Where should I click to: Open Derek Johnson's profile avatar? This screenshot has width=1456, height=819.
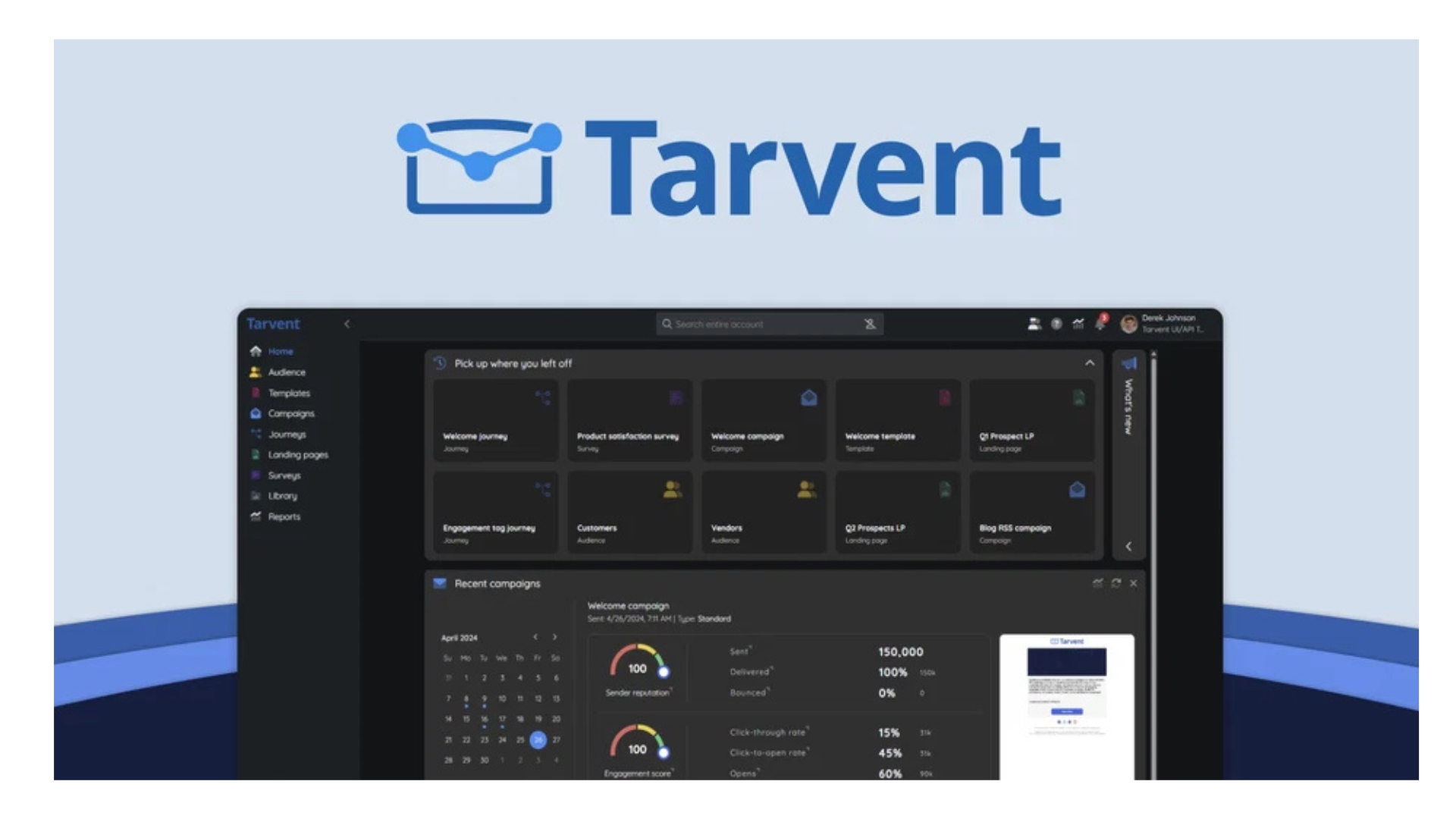click(x=1129, y=324)
